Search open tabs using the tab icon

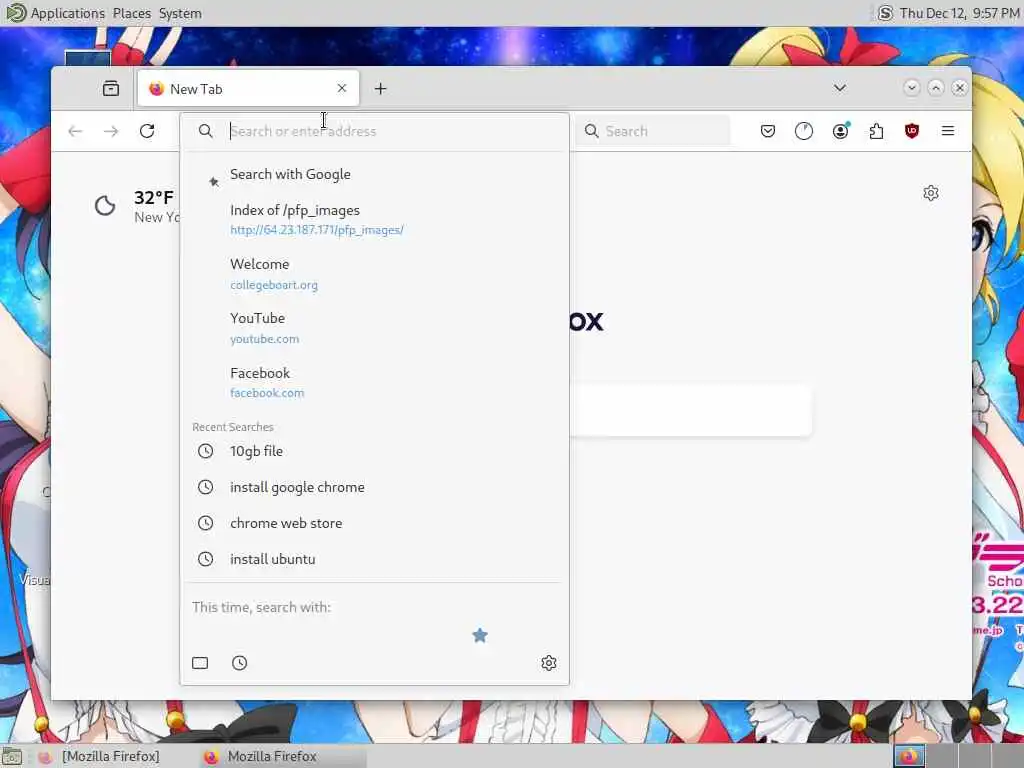pos(200,663)
